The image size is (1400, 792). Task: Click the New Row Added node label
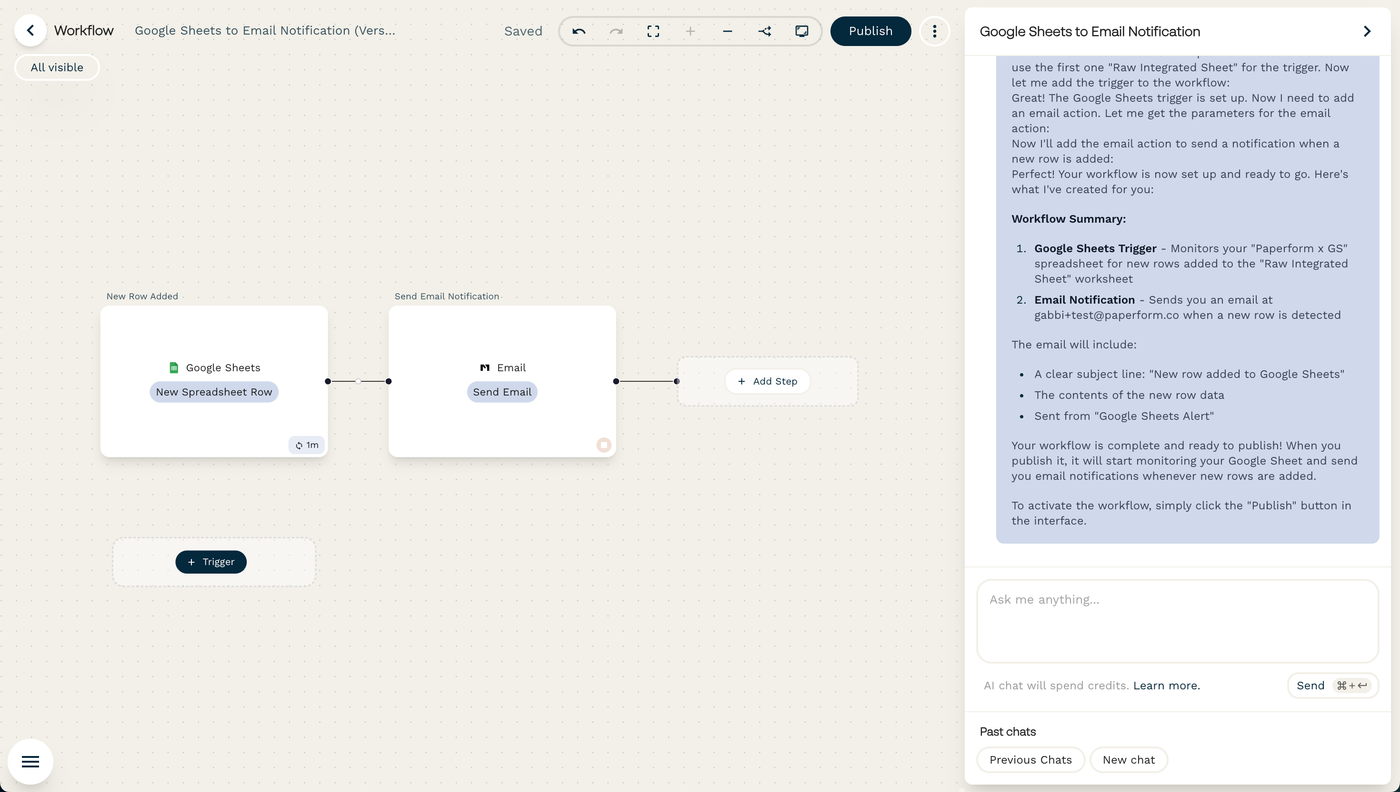pyautogui.click(x=142, y=296)
